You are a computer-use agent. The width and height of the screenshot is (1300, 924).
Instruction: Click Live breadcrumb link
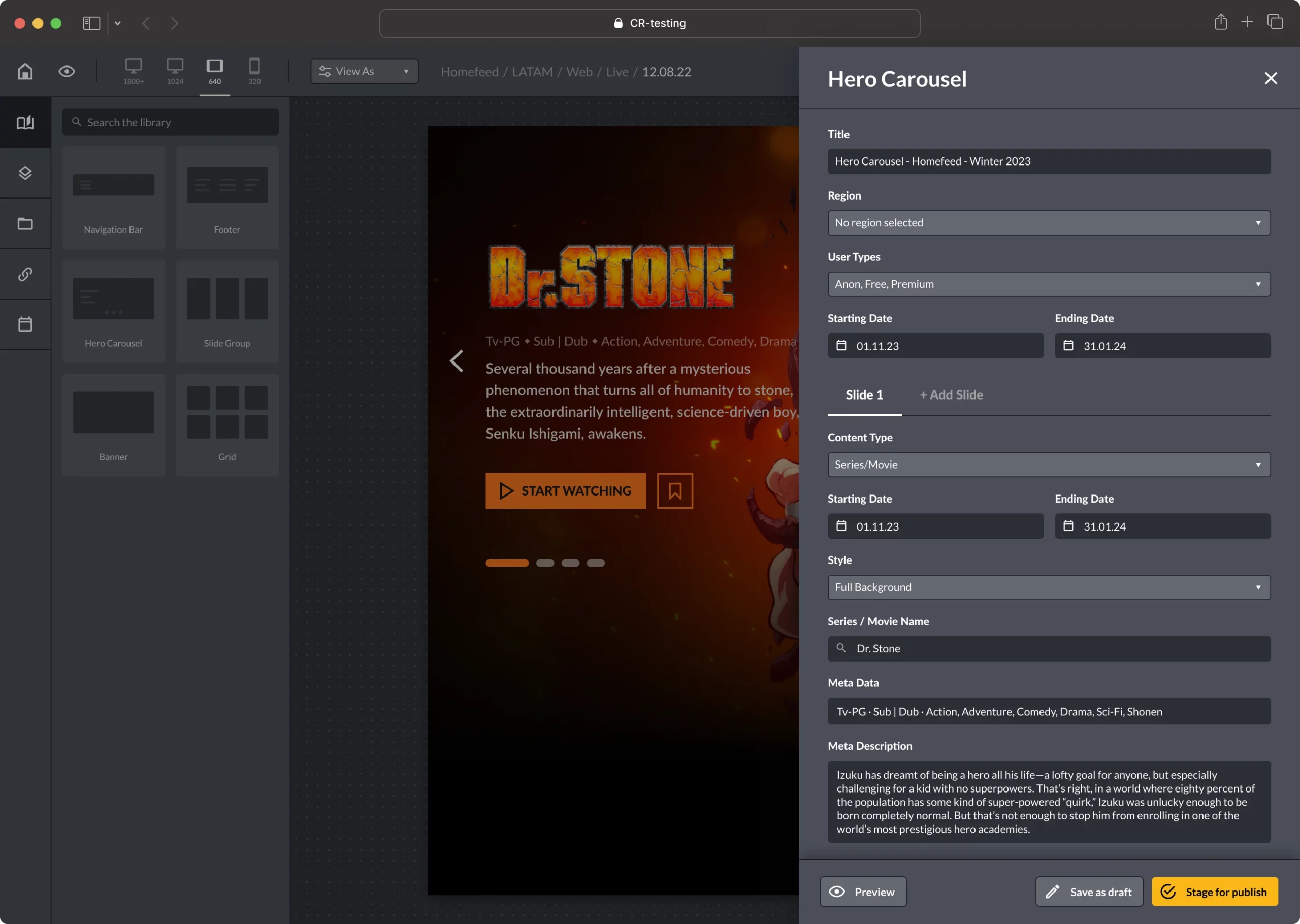pos(616,72)
